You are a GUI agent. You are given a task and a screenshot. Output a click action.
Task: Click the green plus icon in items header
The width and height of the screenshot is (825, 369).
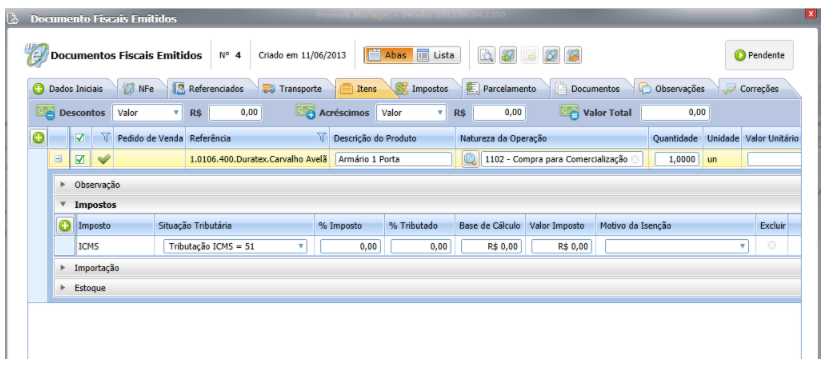pyautogui.click(x=38, y=138)
